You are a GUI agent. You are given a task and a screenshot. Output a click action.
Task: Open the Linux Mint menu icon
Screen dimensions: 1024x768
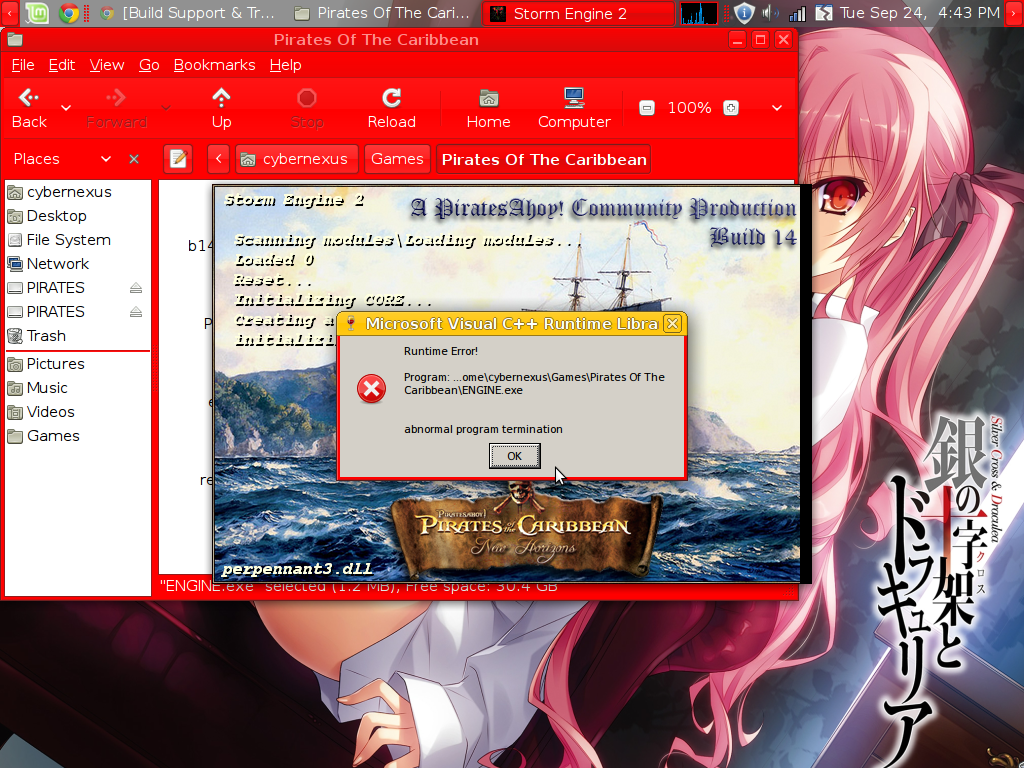click(x=37, y=13)
